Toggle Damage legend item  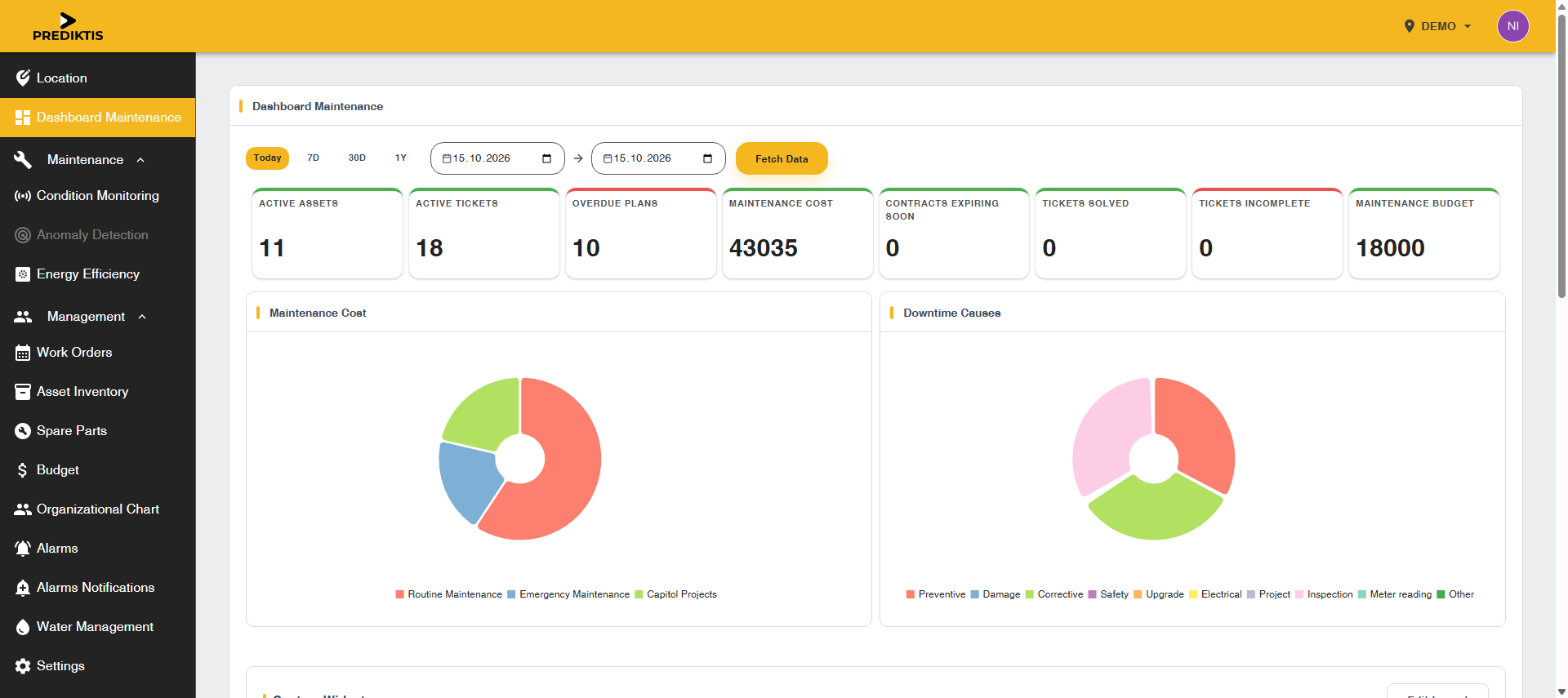click(x=995, y=594)
